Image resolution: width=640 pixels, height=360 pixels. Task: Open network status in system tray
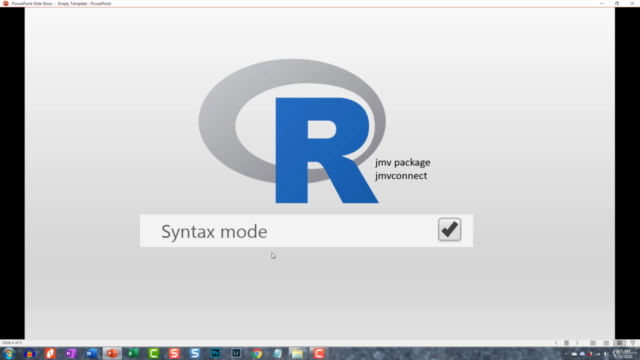click(x=598, y=354)
